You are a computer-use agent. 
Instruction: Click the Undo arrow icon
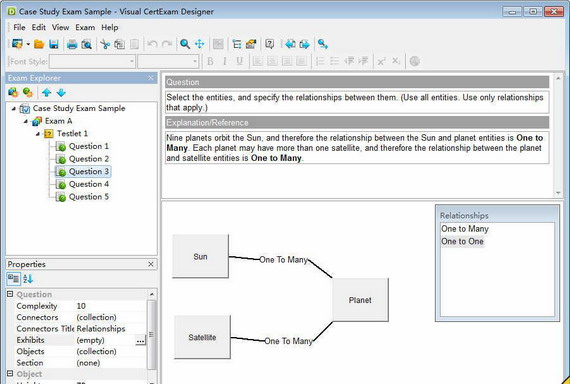[x=152, y=44]
